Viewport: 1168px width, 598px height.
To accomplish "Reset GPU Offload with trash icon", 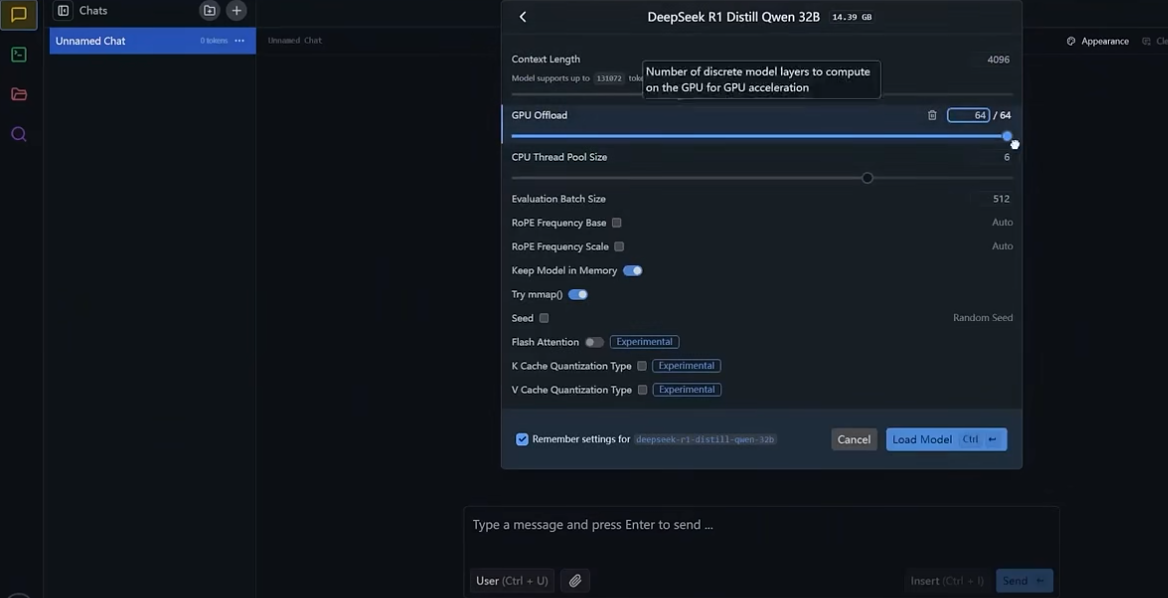I will pyautogui.click(x=932, y=115).
